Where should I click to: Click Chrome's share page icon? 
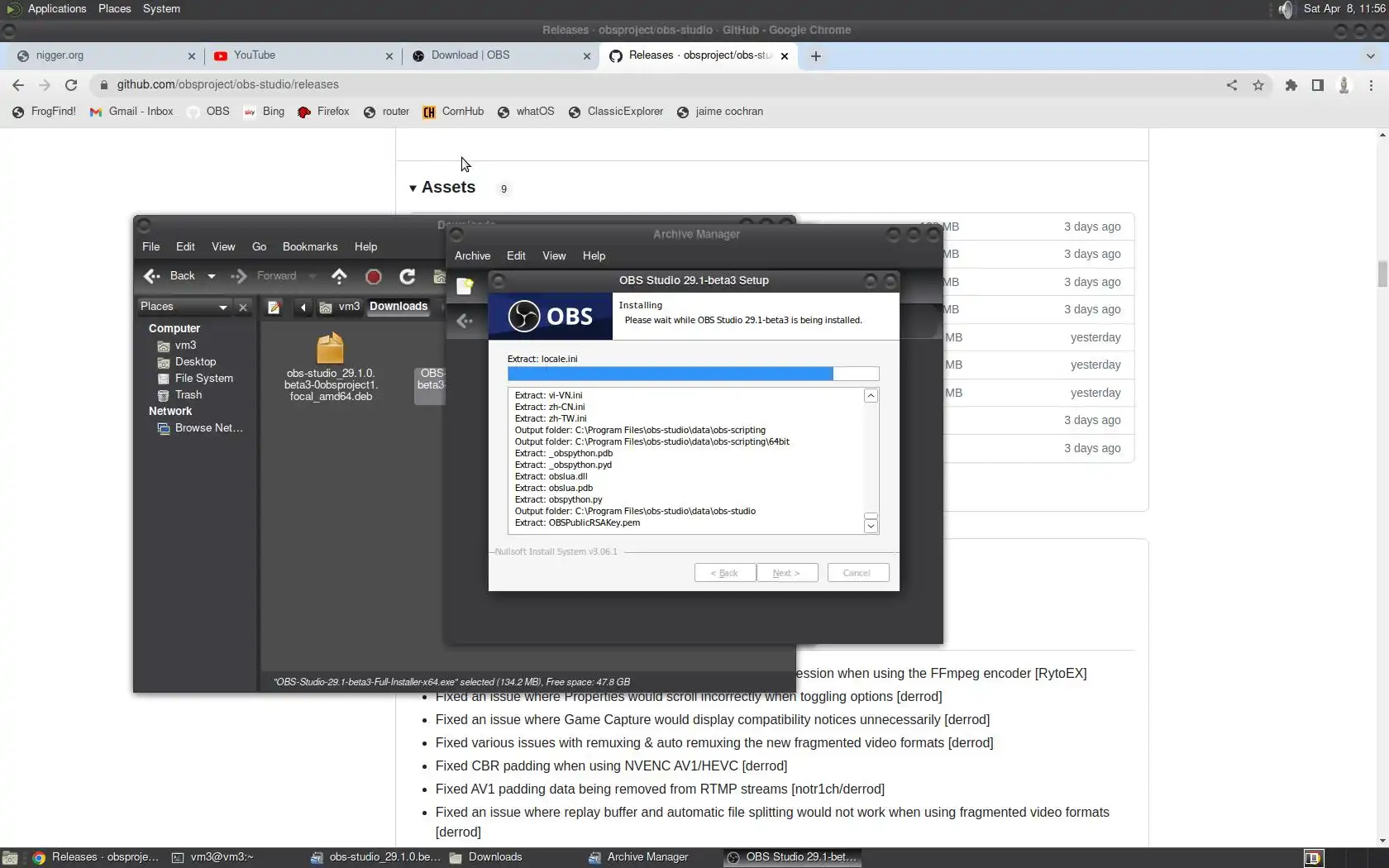point(1232,84)
